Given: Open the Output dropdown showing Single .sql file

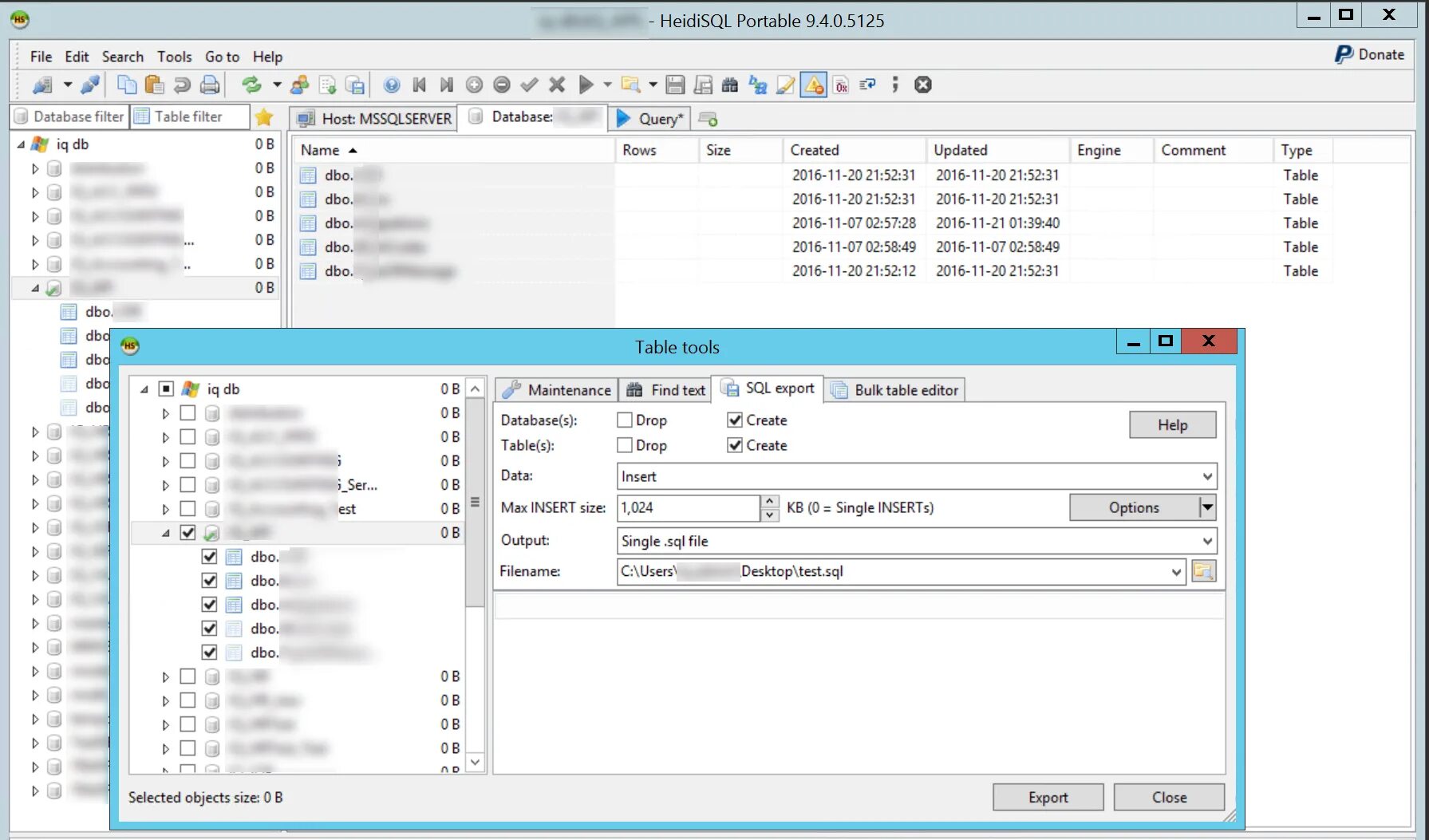Looking at the screenshot, I should pyautogui.click(x=1208, y=541).
